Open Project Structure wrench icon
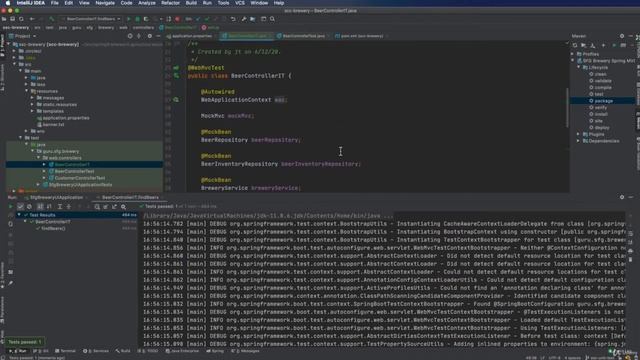The height and width of the screenshot is (360, 640). click(x=244, y=19)
